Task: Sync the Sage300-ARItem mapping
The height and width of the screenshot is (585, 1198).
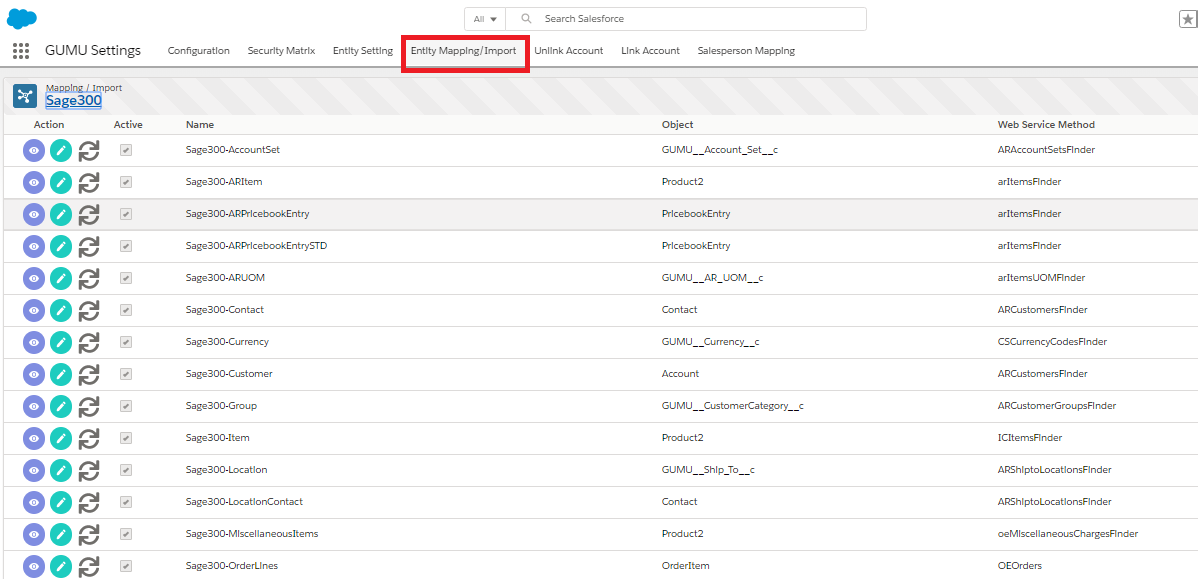Action: point(89,183)
